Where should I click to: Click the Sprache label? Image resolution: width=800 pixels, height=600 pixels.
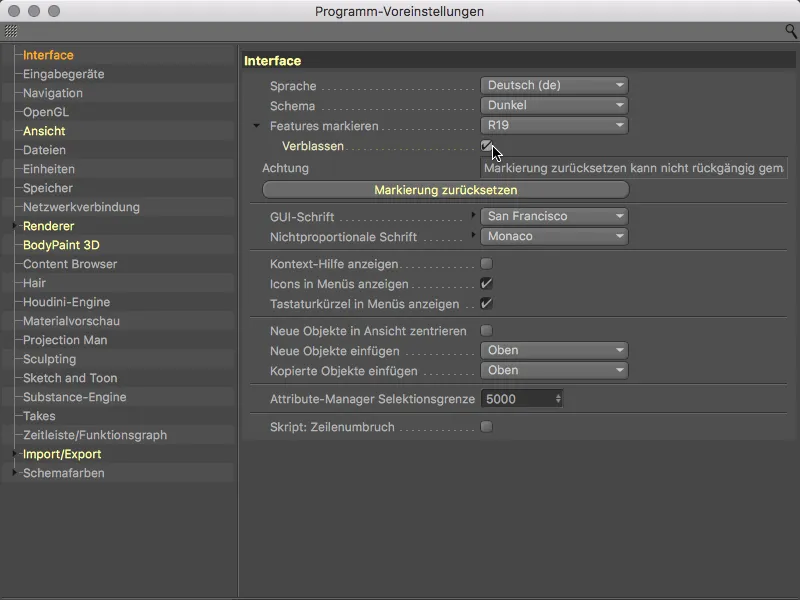293,86
